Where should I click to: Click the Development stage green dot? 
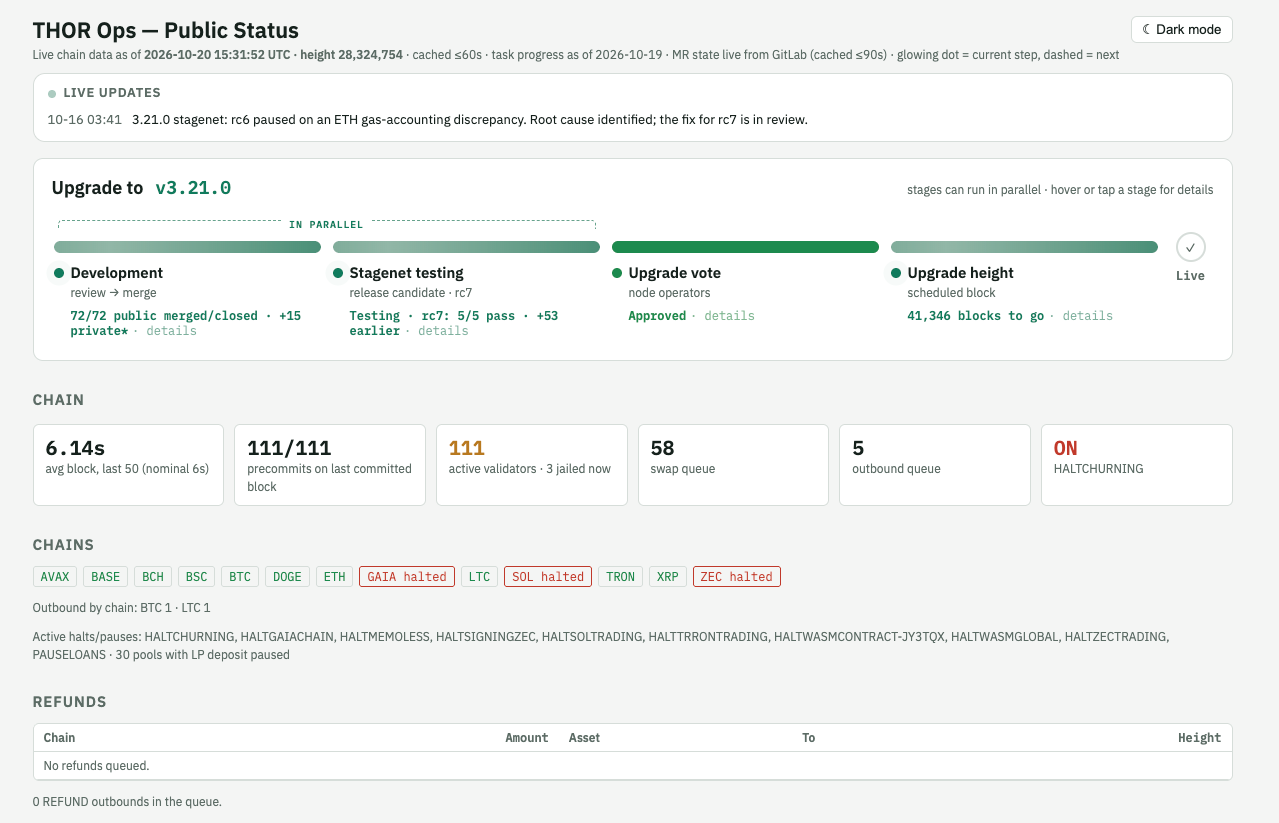point(59,273)
